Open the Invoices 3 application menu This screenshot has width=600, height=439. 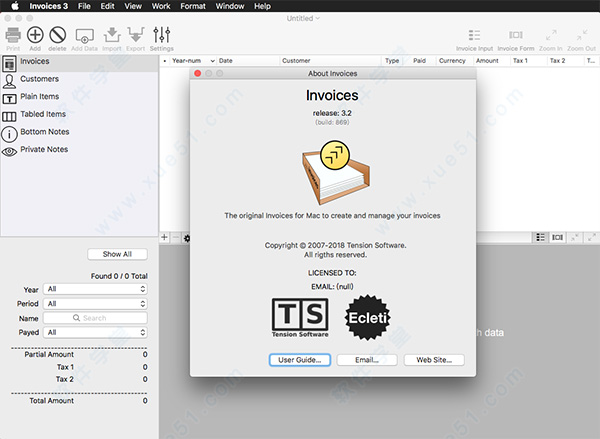coord(49,6)
